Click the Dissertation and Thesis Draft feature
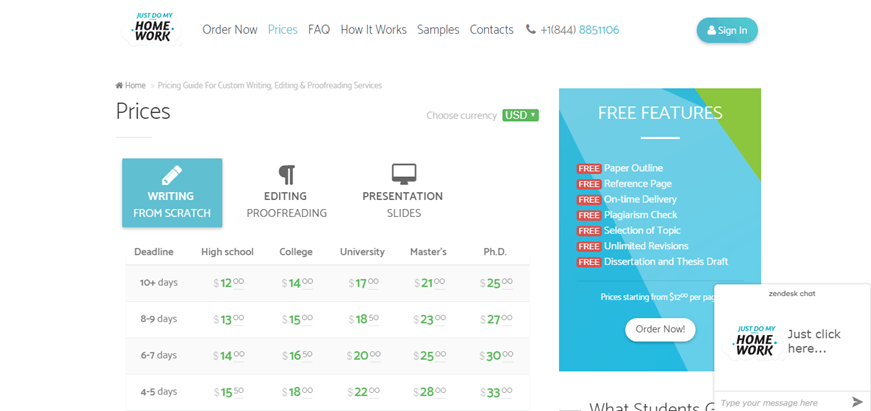Viewport: 871px width, 411px height. click(x=666, y=262)
